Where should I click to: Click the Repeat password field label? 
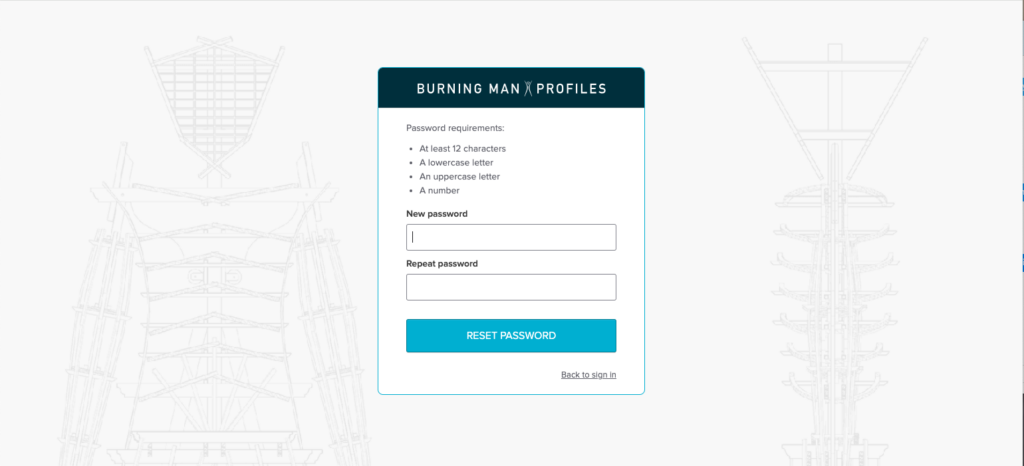442,264
